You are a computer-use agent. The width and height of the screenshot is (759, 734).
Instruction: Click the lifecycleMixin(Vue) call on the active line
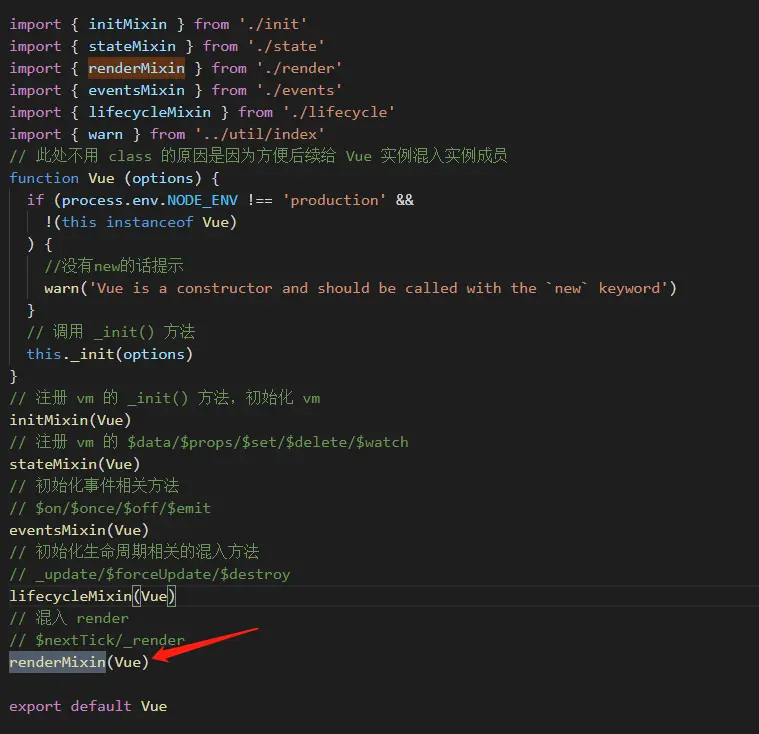[92, 596]
